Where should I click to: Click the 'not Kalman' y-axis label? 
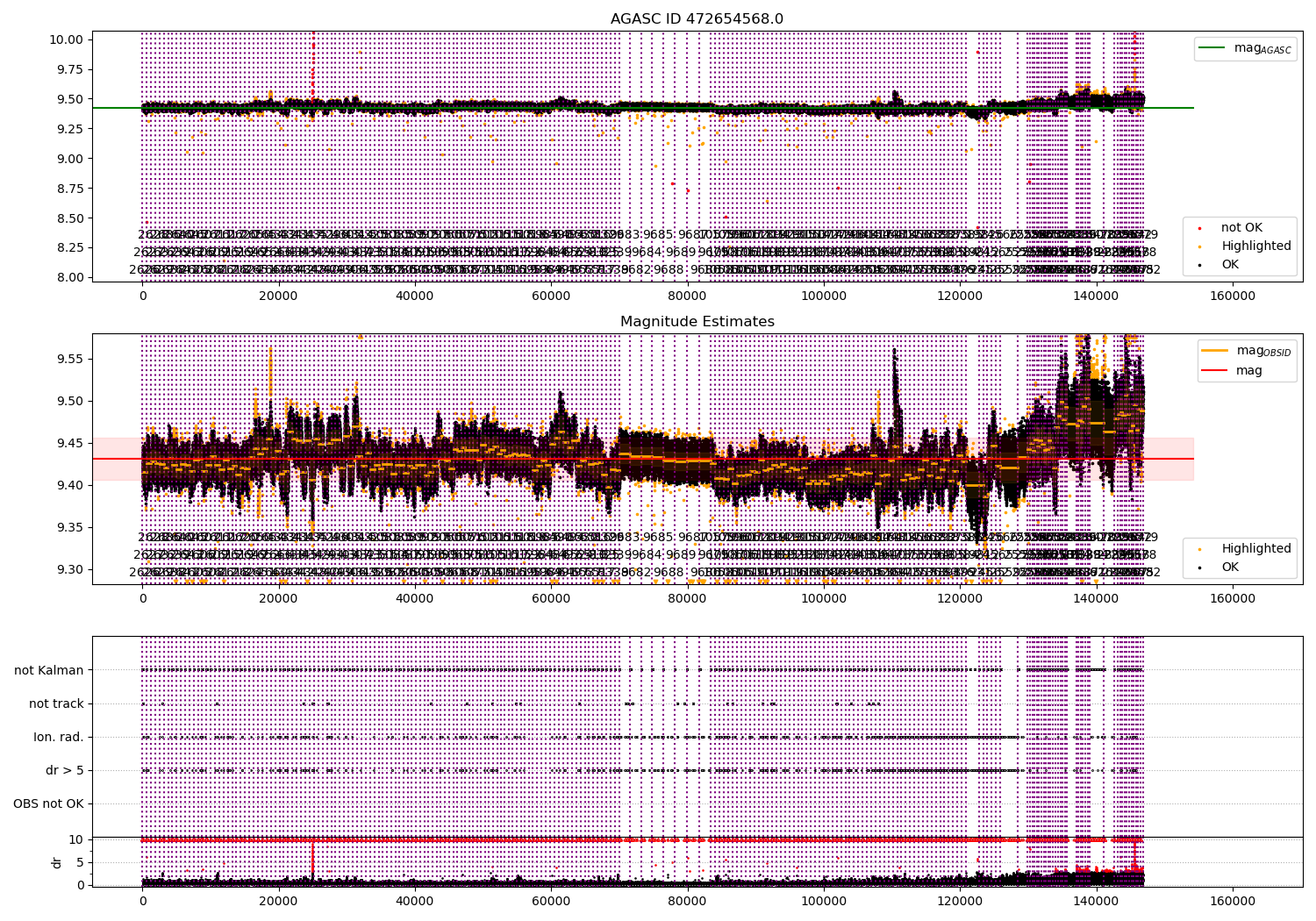(x=49, y=670)
